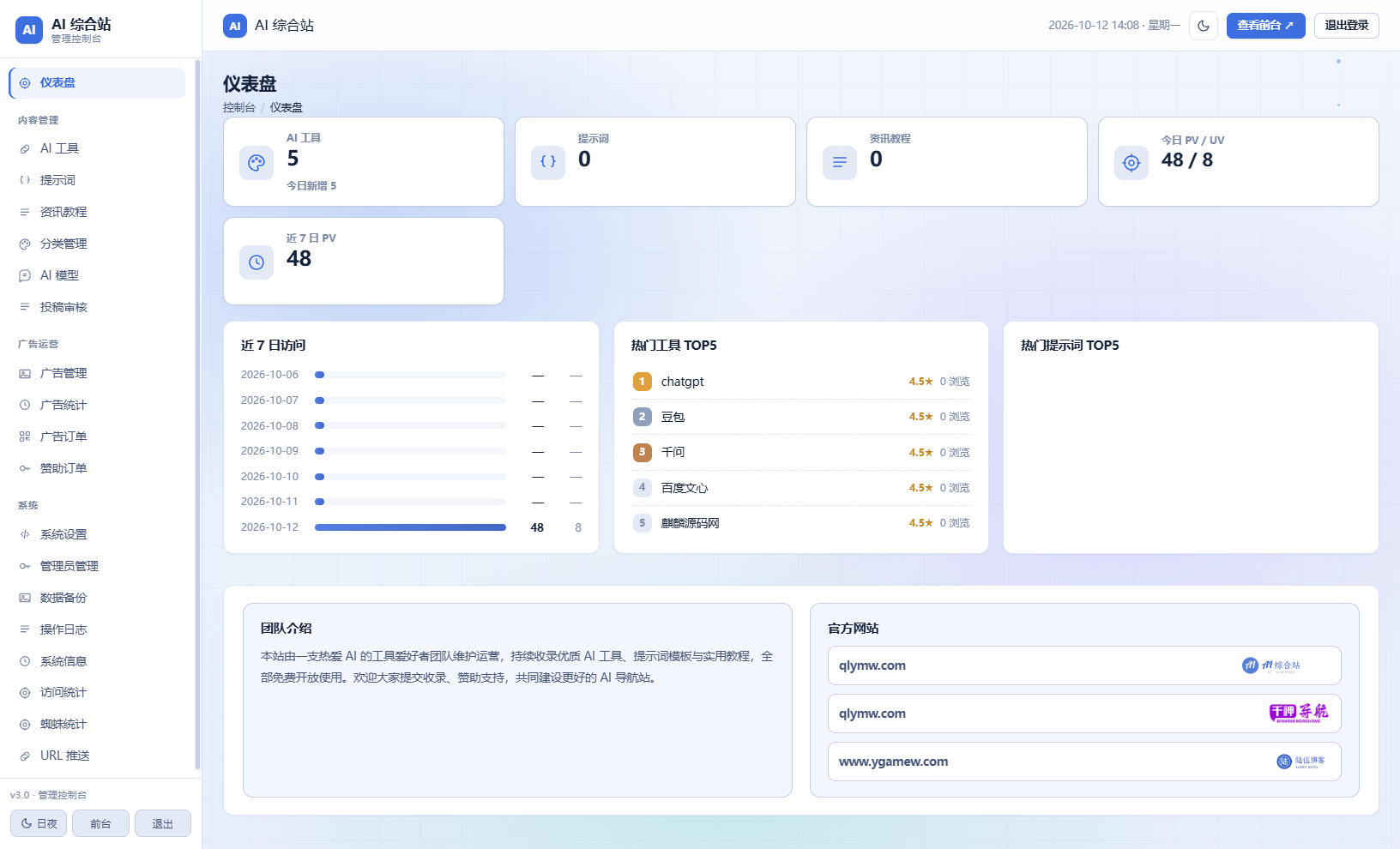
Task: Open 仪表盘 in the sidebar
Action: pyautogui.click(x=97, y=83)
